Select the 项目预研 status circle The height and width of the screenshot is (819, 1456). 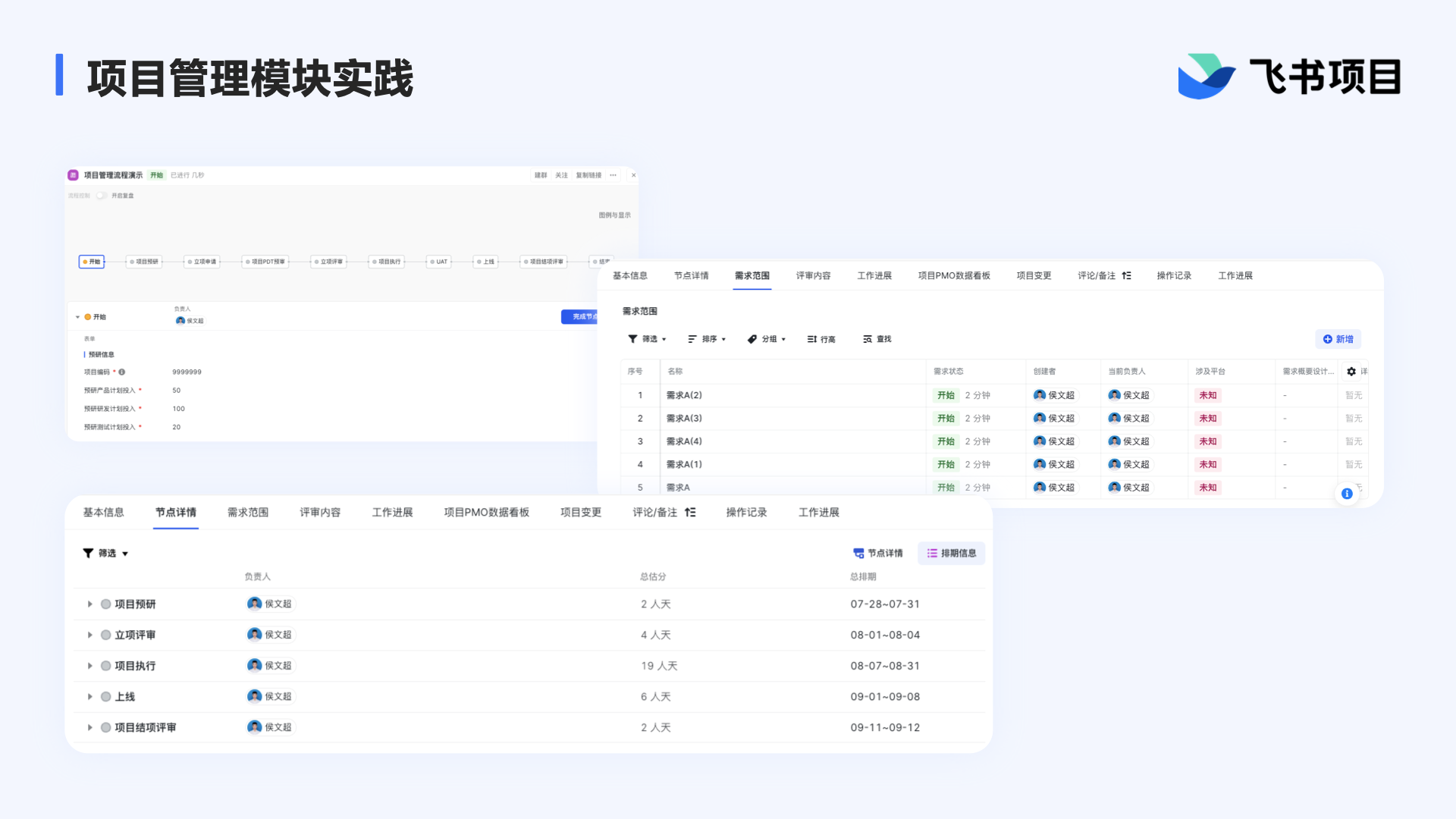(106, 604)
